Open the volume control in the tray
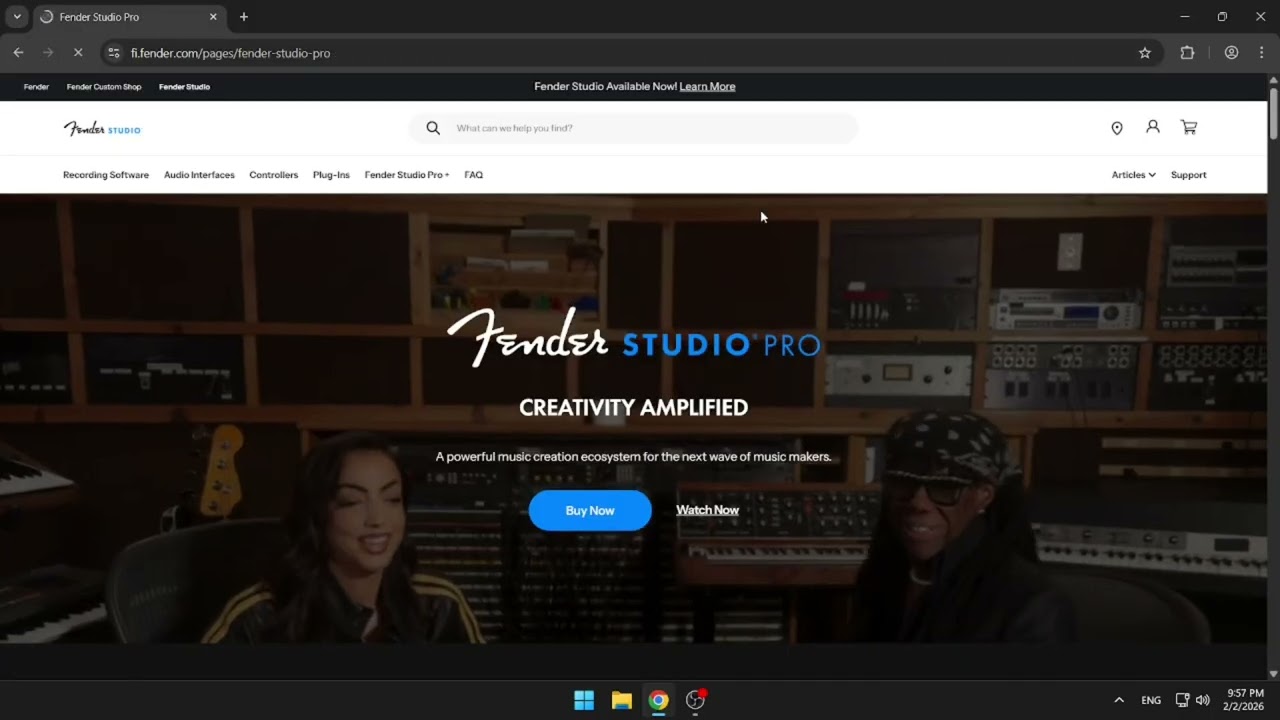Image resolution: width=1280 pixels, height=720 pixels. (x=1203, y=700)
